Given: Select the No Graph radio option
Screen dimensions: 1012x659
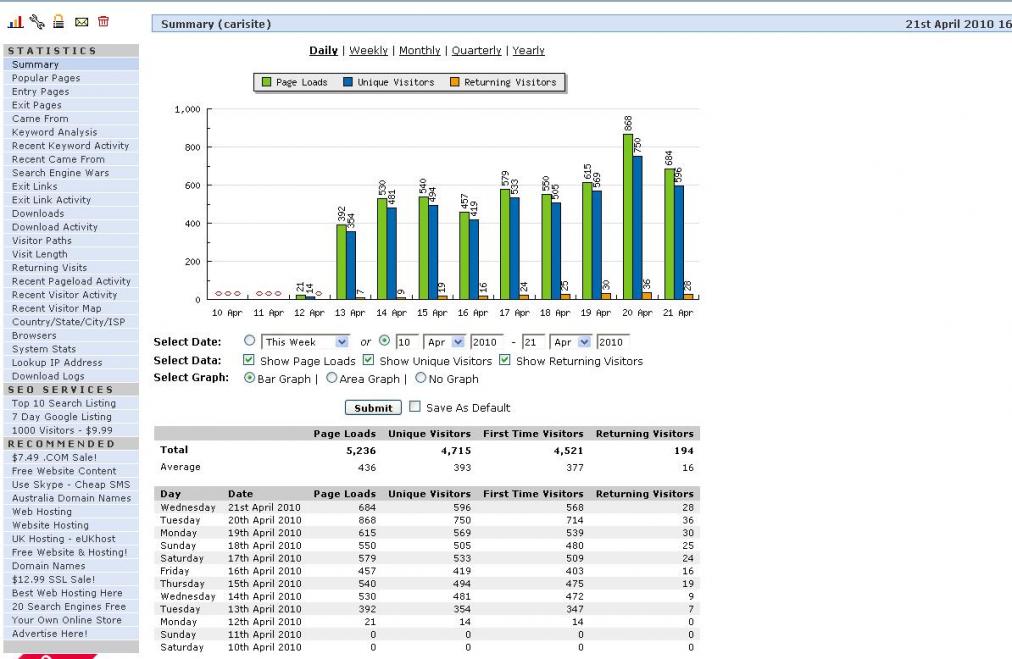Looking at the screenshot, I should coord(420,379).
